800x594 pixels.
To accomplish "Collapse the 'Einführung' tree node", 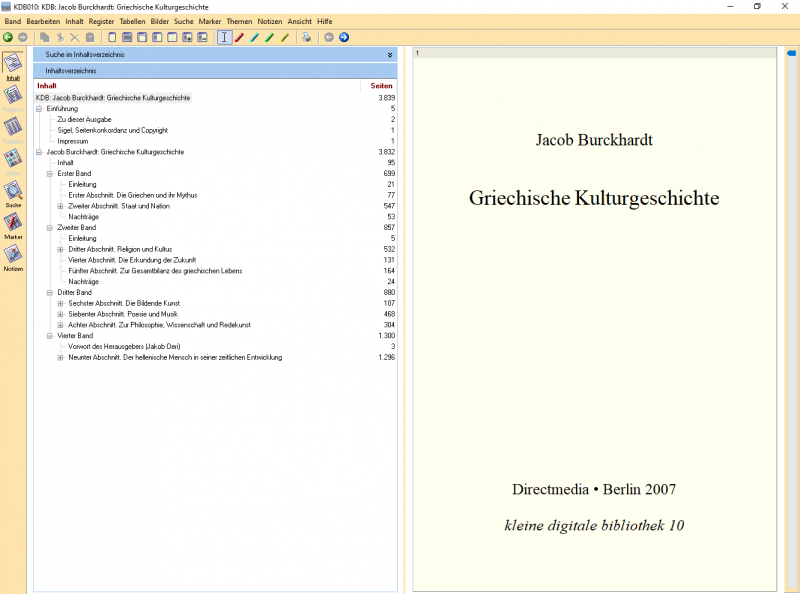I will 38,109.
